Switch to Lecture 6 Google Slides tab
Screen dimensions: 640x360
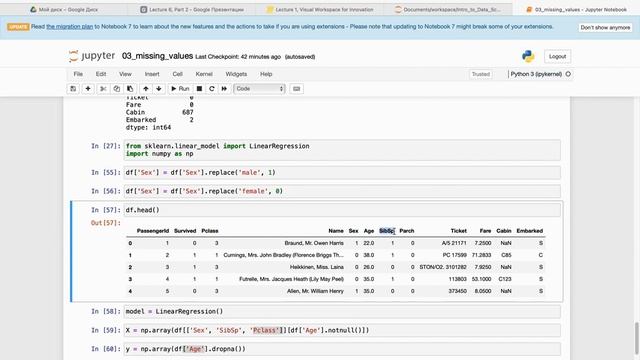point(192,9)
